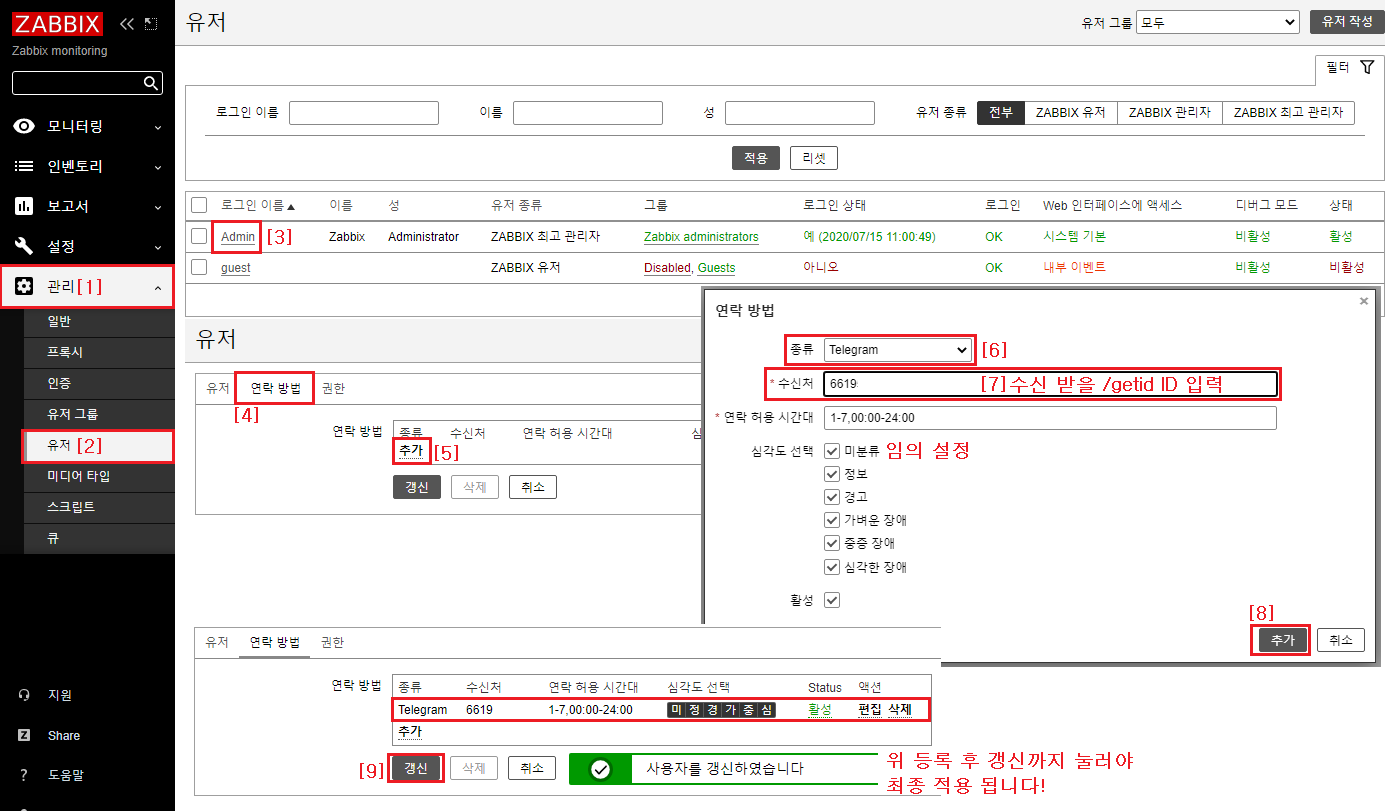The image size is (1385, 811).
Task: Expand the 보고서 menu
Action: coord(157,207)
